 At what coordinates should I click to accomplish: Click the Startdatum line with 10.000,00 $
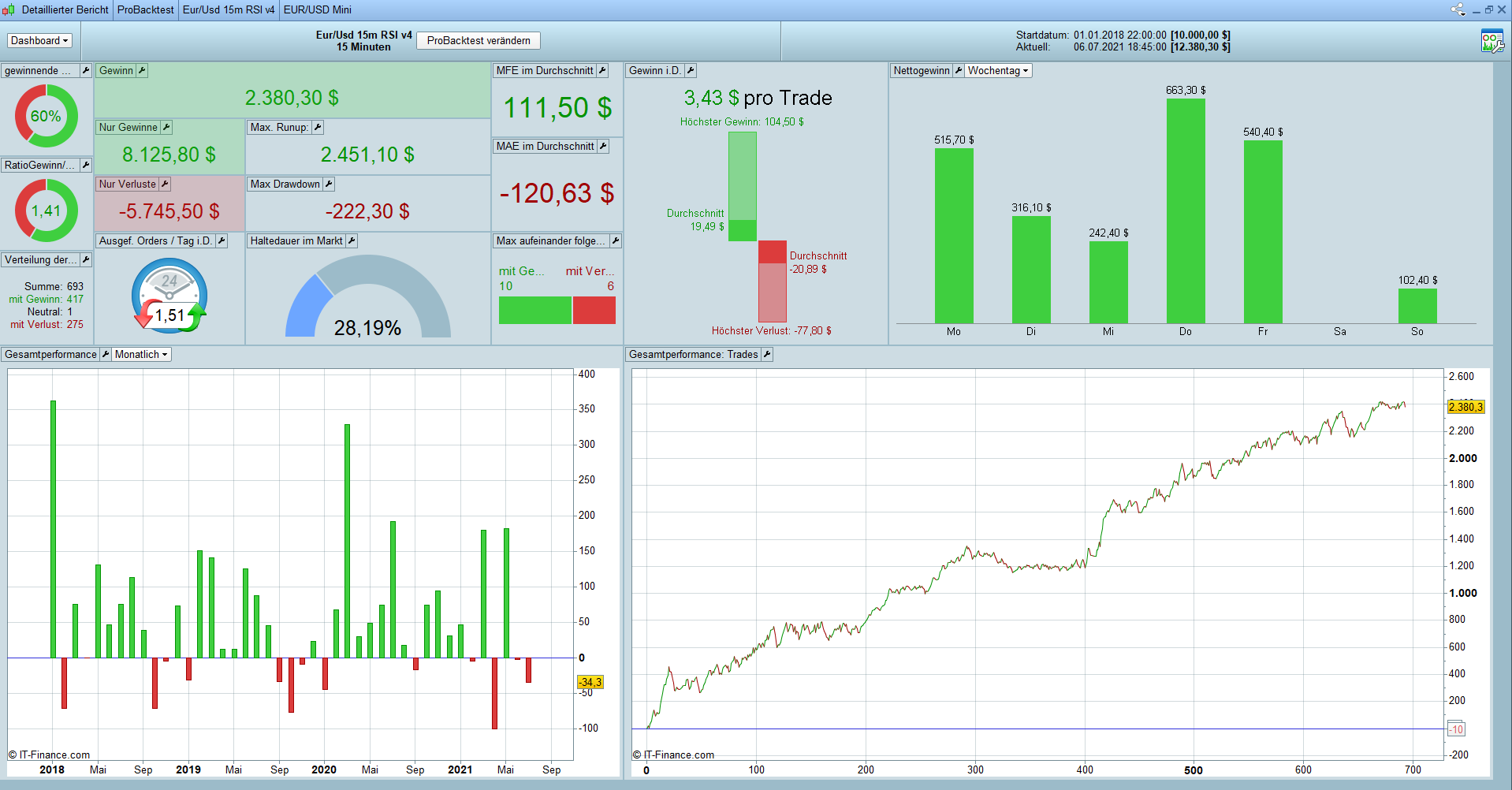tap(1123, 35)
